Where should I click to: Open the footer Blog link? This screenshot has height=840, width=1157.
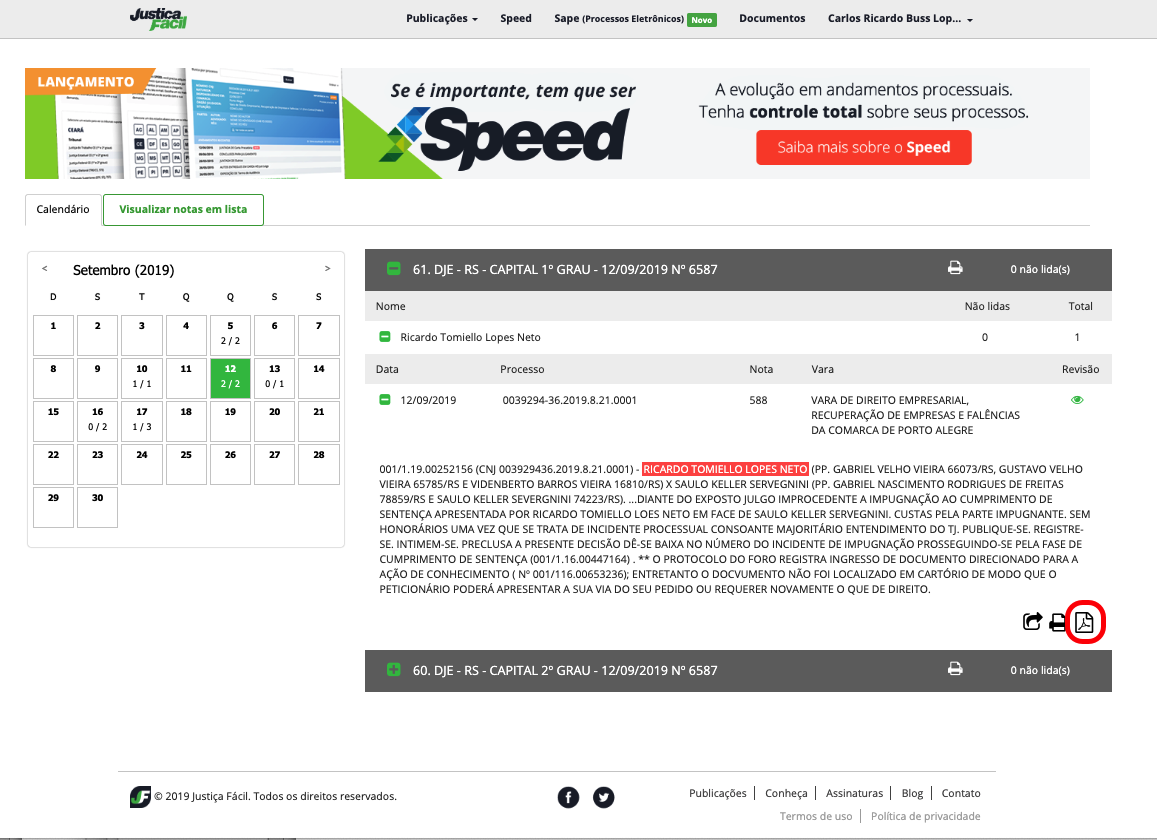[x=912, y=793]
